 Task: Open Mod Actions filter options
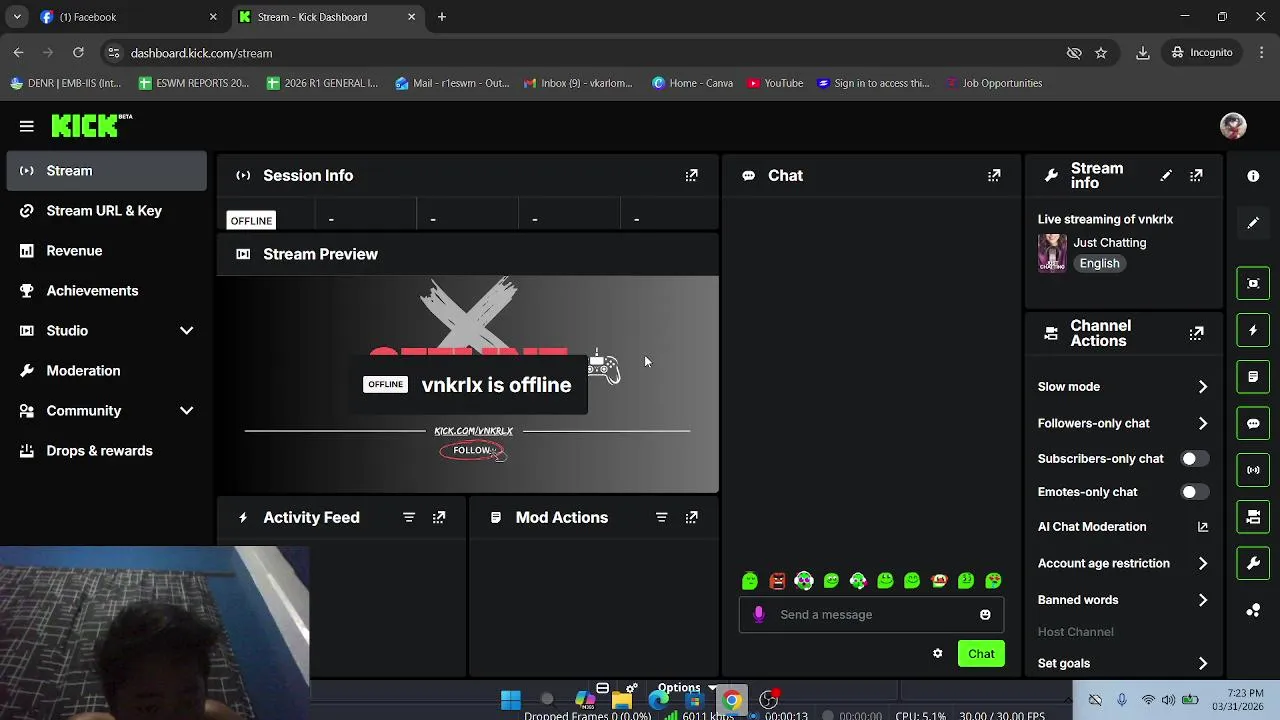(661, 517)
